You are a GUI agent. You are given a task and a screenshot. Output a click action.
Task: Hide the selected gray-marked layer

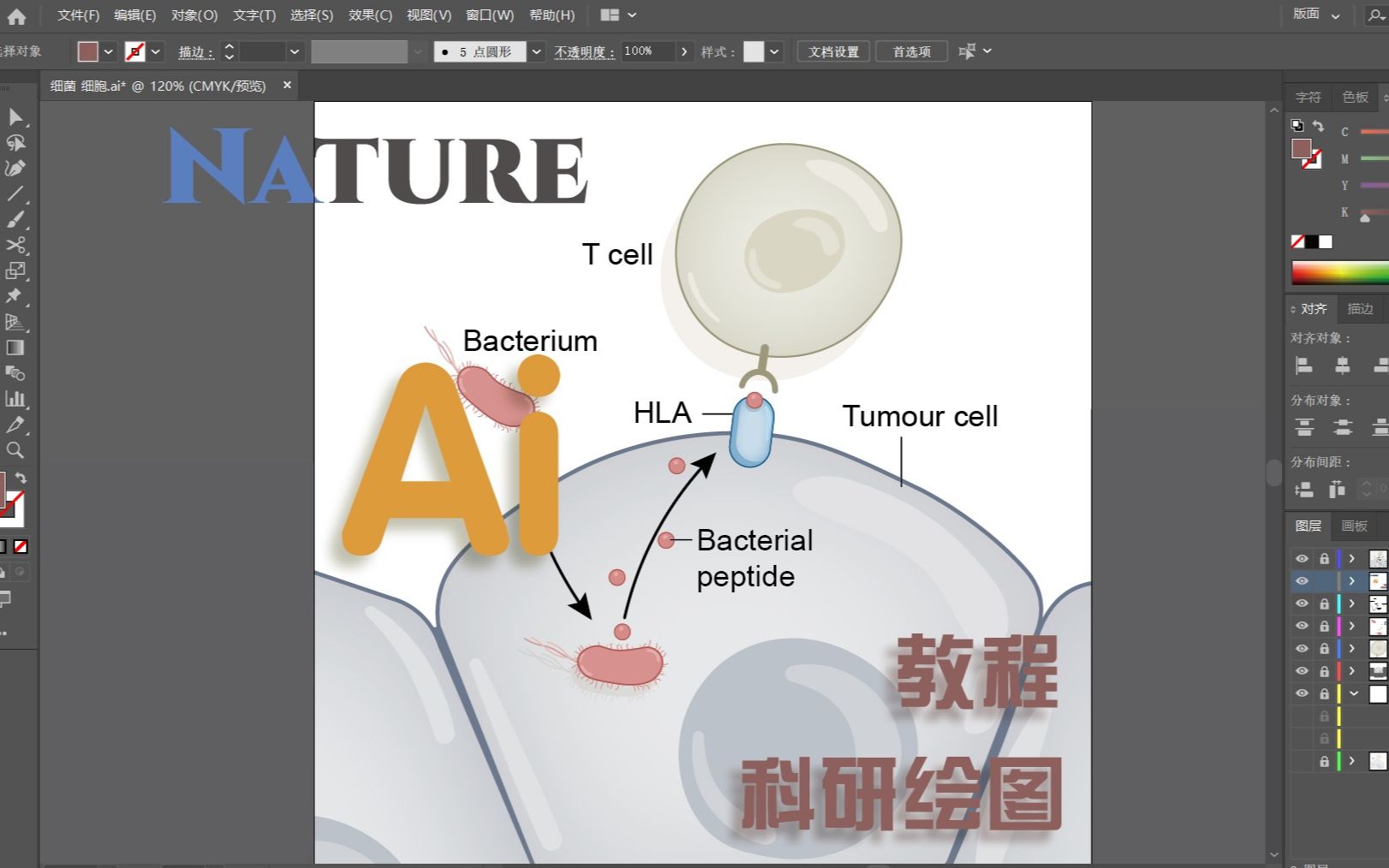pyautogui.click(x=1302, y=581)
